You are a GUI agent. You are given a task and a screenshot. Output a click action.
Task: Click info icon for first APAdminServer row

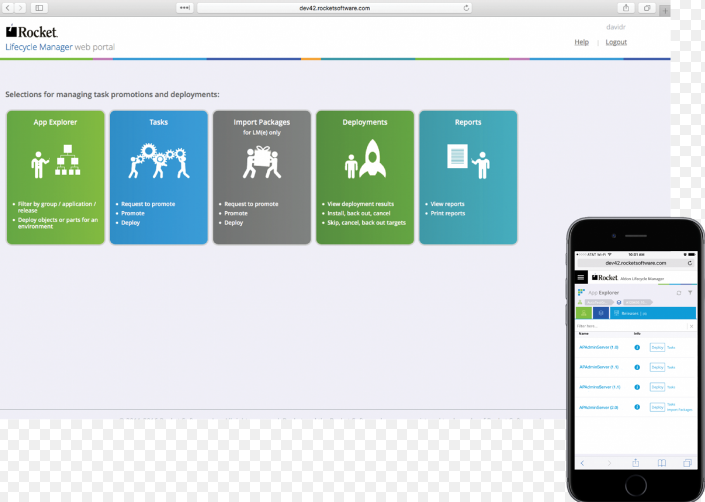637,347
